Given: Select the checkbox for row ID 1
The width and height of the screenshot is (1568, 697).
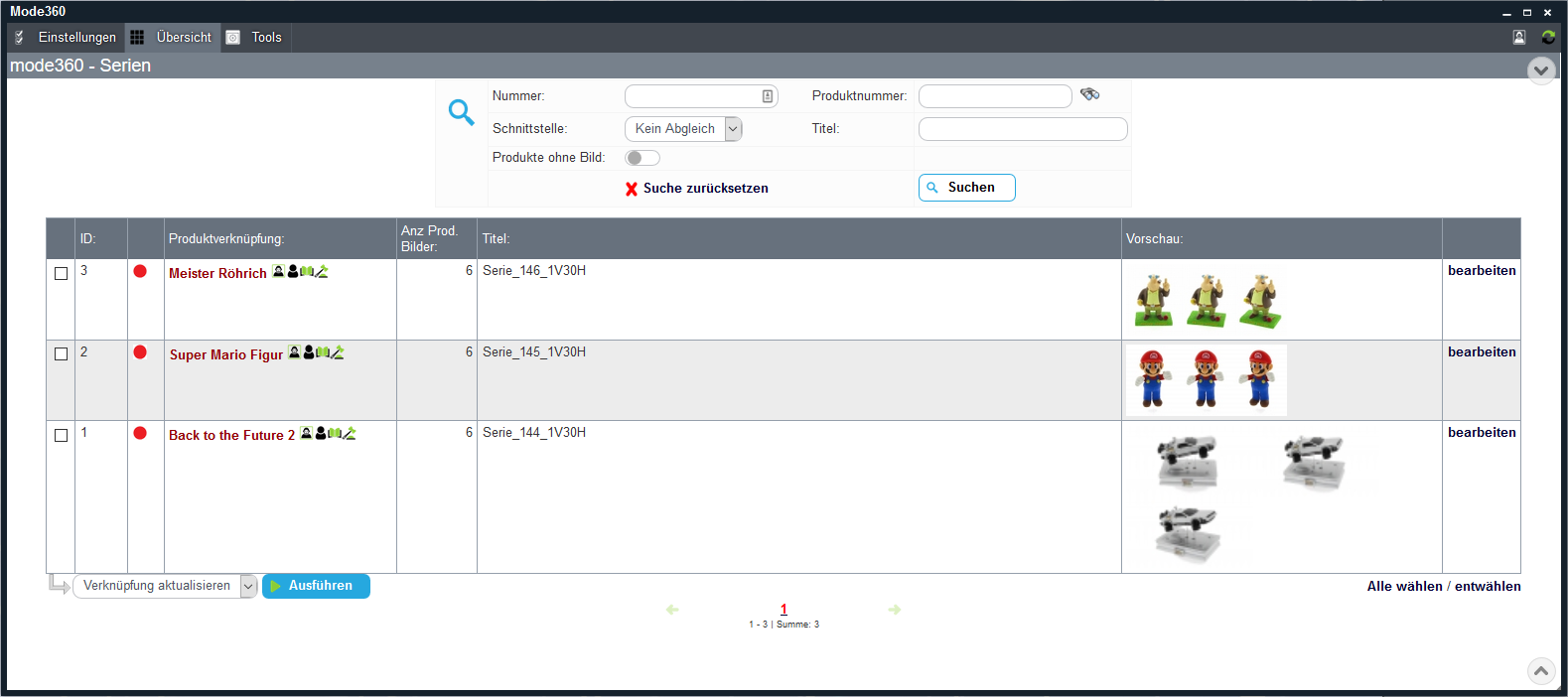Looking at the screenshot, I should coord(62,436).
